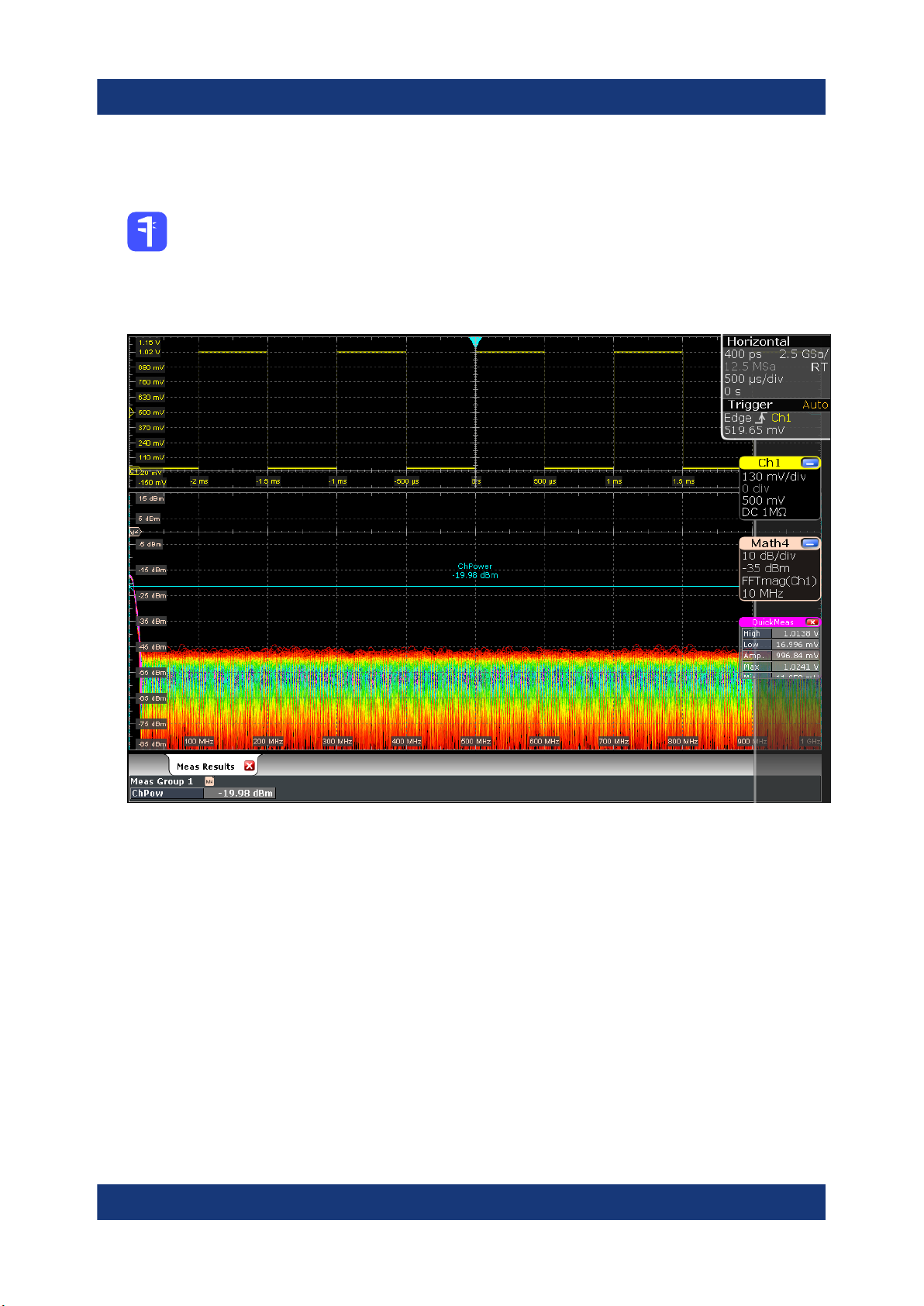Minimize the Math4 signal box
The width and height of the screenshot is (924, 1306).
click(810, 543)
